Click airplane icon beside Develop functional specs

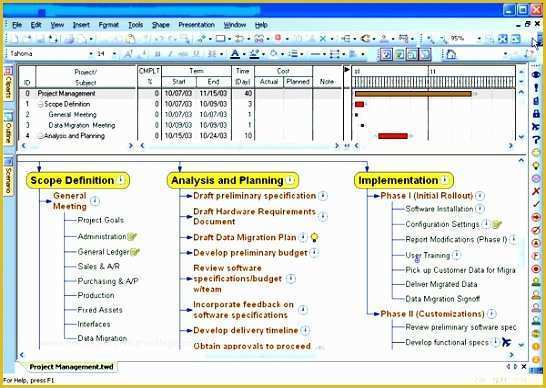tap(507, 342)
